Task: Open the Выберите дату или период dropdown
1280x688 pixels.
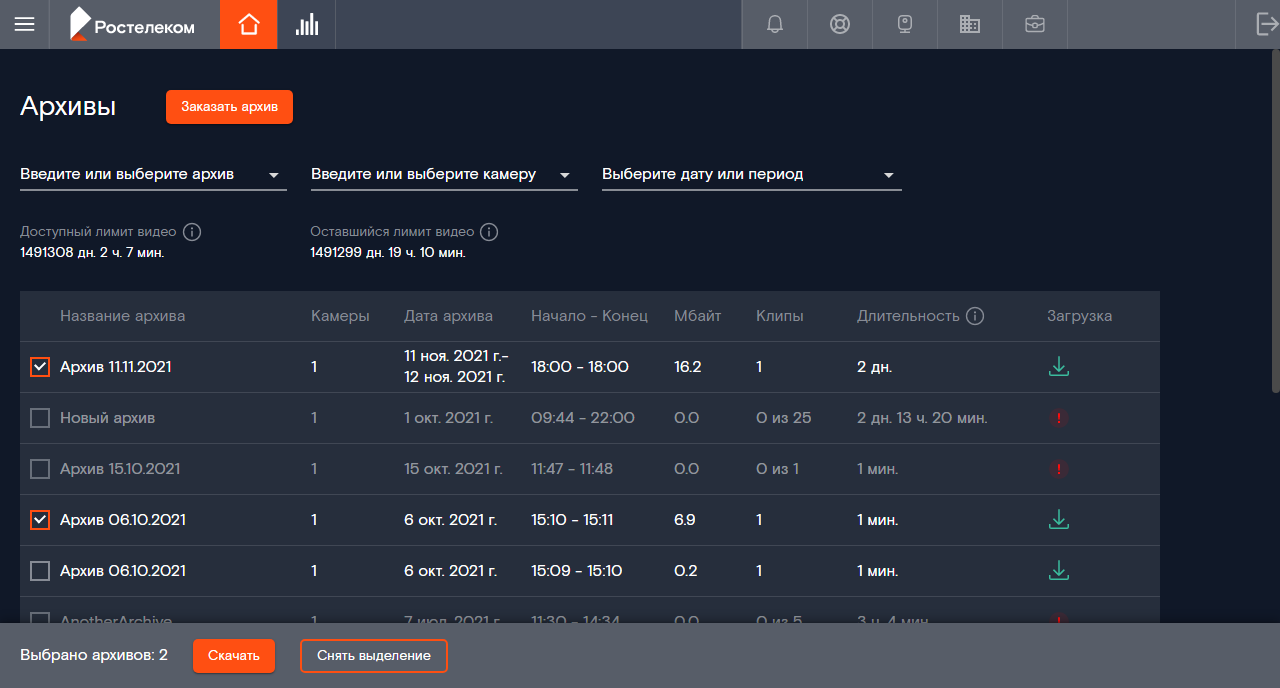Action: coord(751,175)
